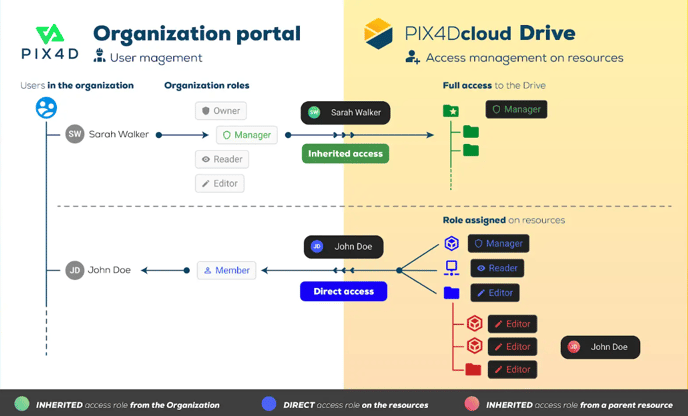688x416 pixels.
Task: Click the blue site/monitor resource icon
Action: coord(452,268)
